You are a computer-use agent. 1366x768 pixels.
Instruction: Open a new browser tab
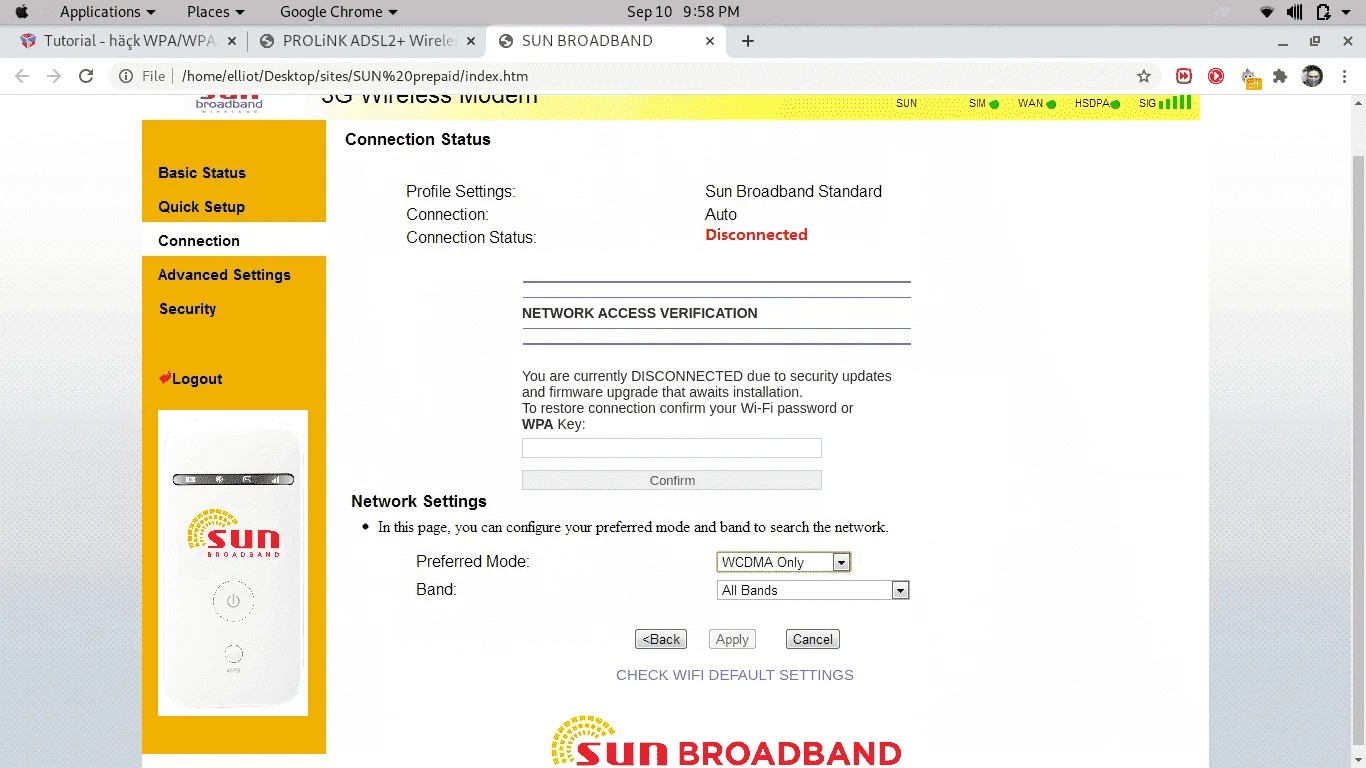pos(748,41)
